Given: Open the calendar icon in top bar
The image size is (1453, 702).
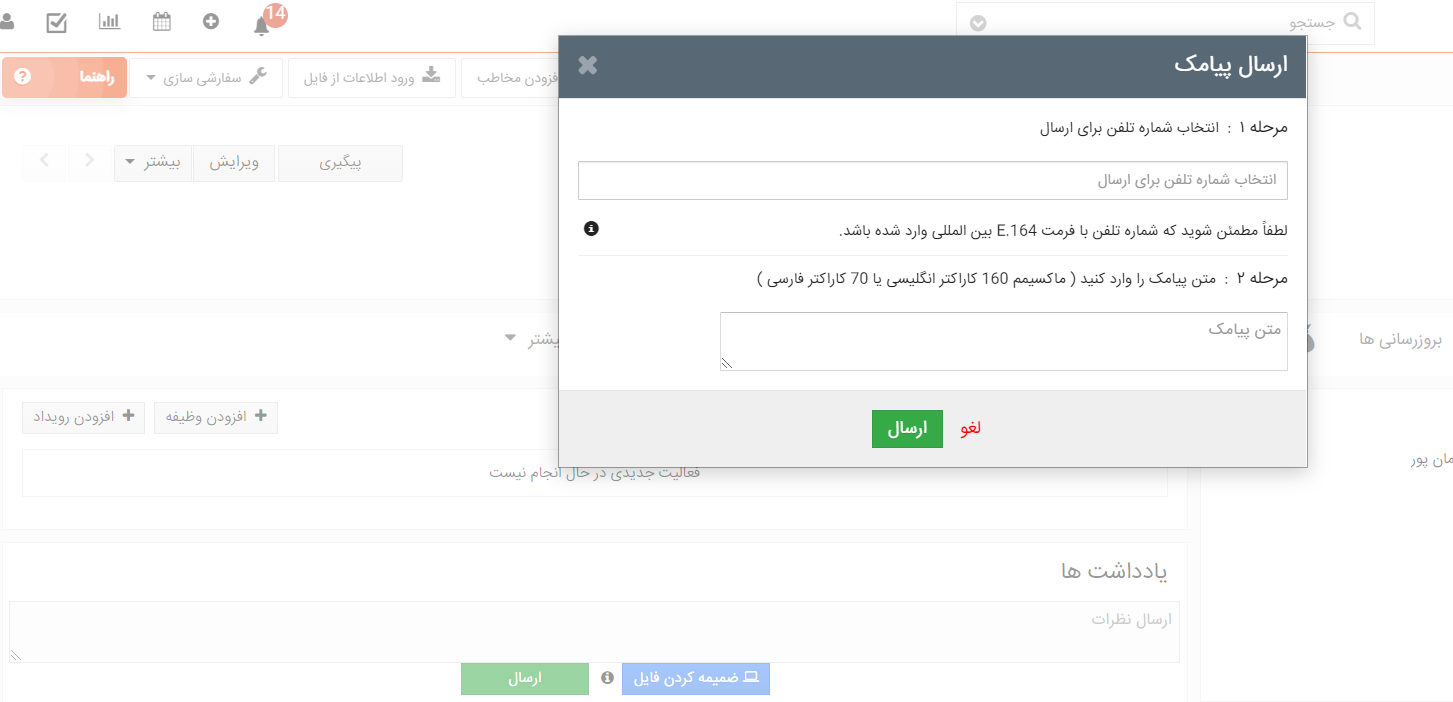Looking at the screenshot, I should tap(161, 21).
